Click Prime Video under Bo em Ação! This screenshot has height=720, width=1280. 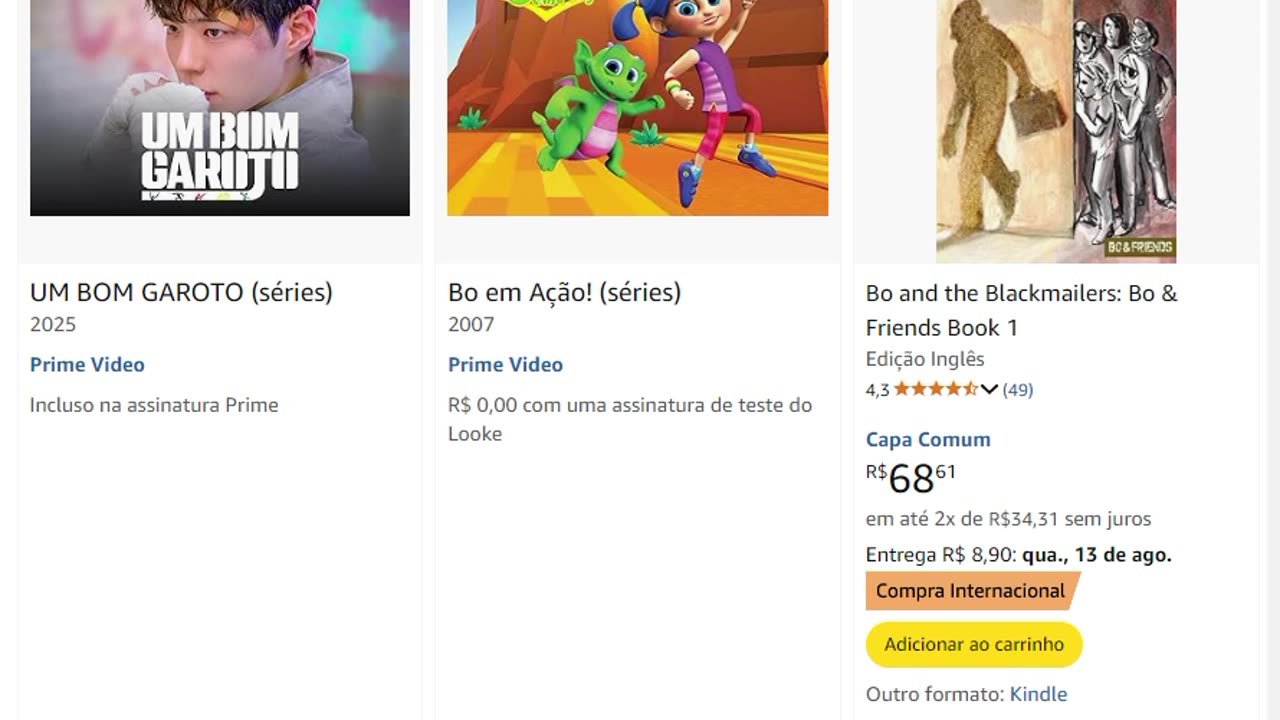(x=505, y=365)
